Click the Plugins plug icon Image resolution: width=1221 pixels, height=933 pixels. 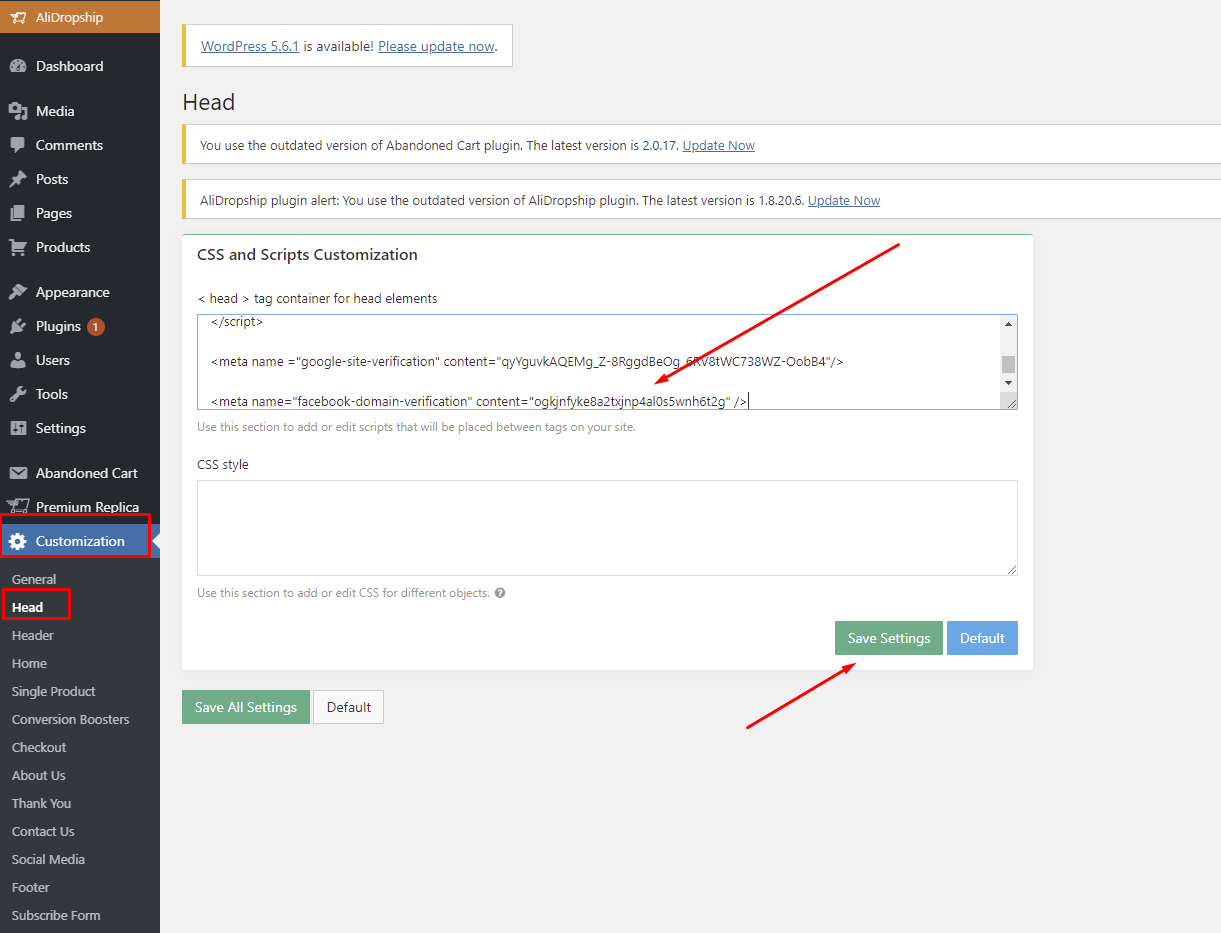(x=18, y=326)
